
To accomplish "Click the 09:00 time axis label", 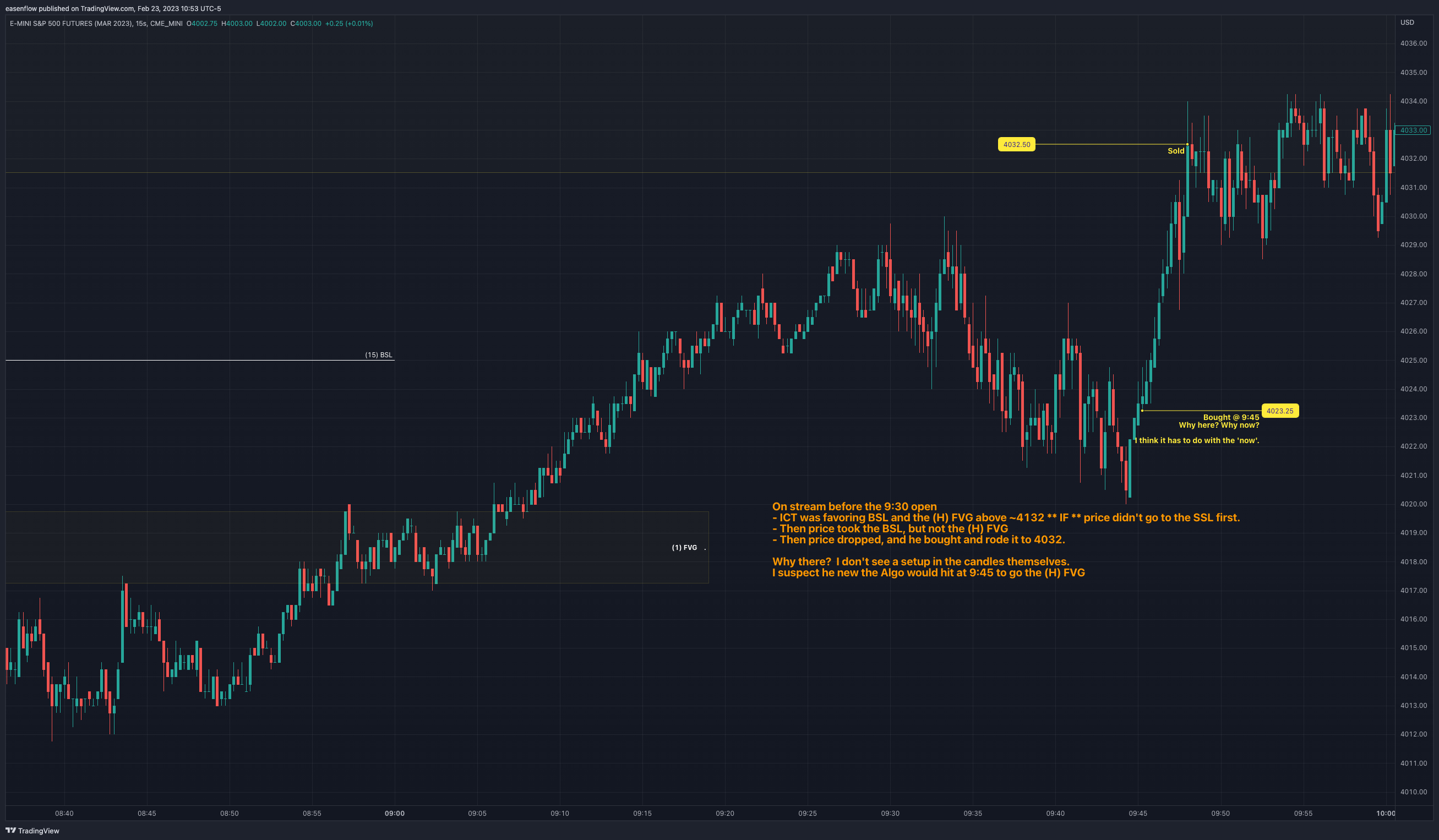I will (x=395, y=813).
